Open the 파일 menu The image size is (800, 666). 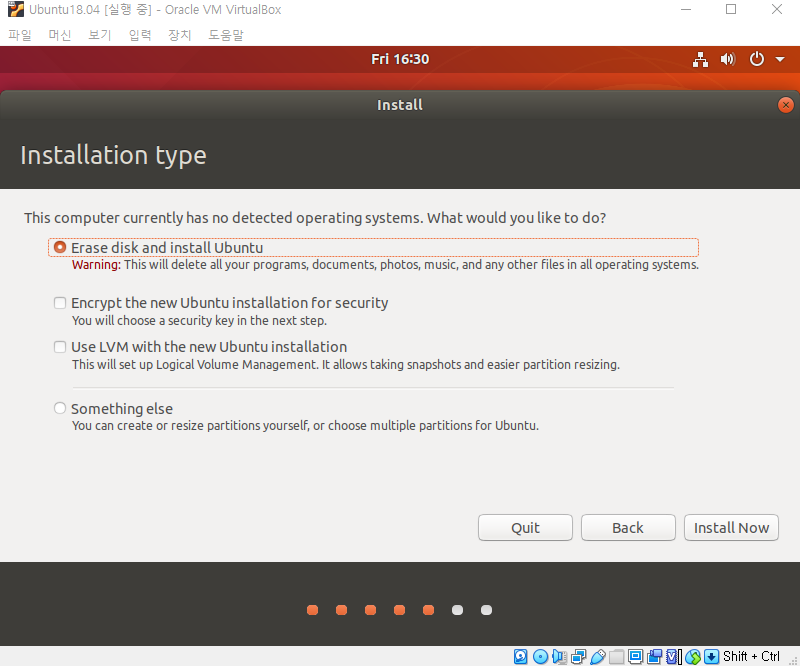coord(20,35)
